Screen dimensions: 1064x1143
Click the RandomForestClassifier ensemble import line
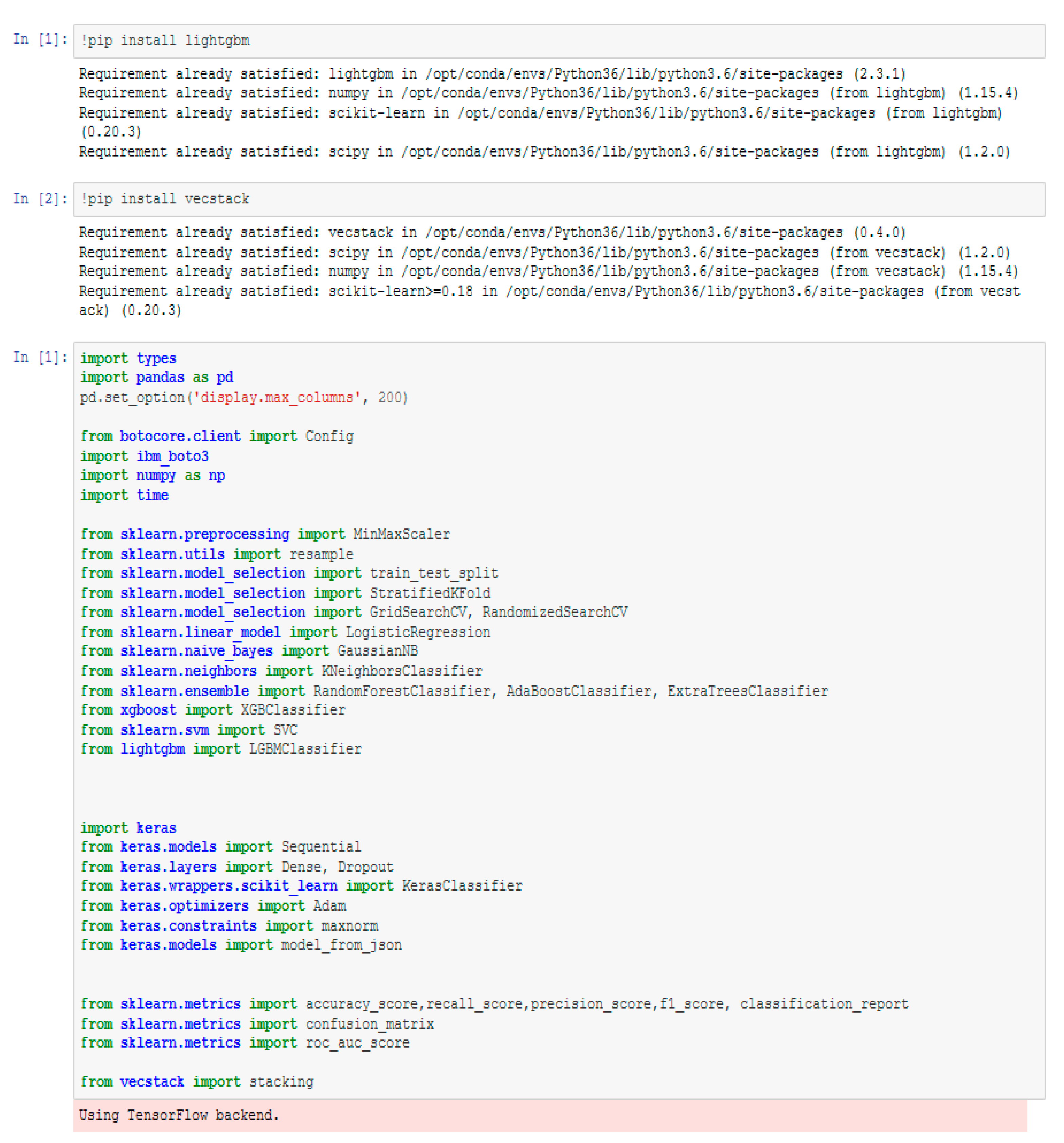[454, 691]
